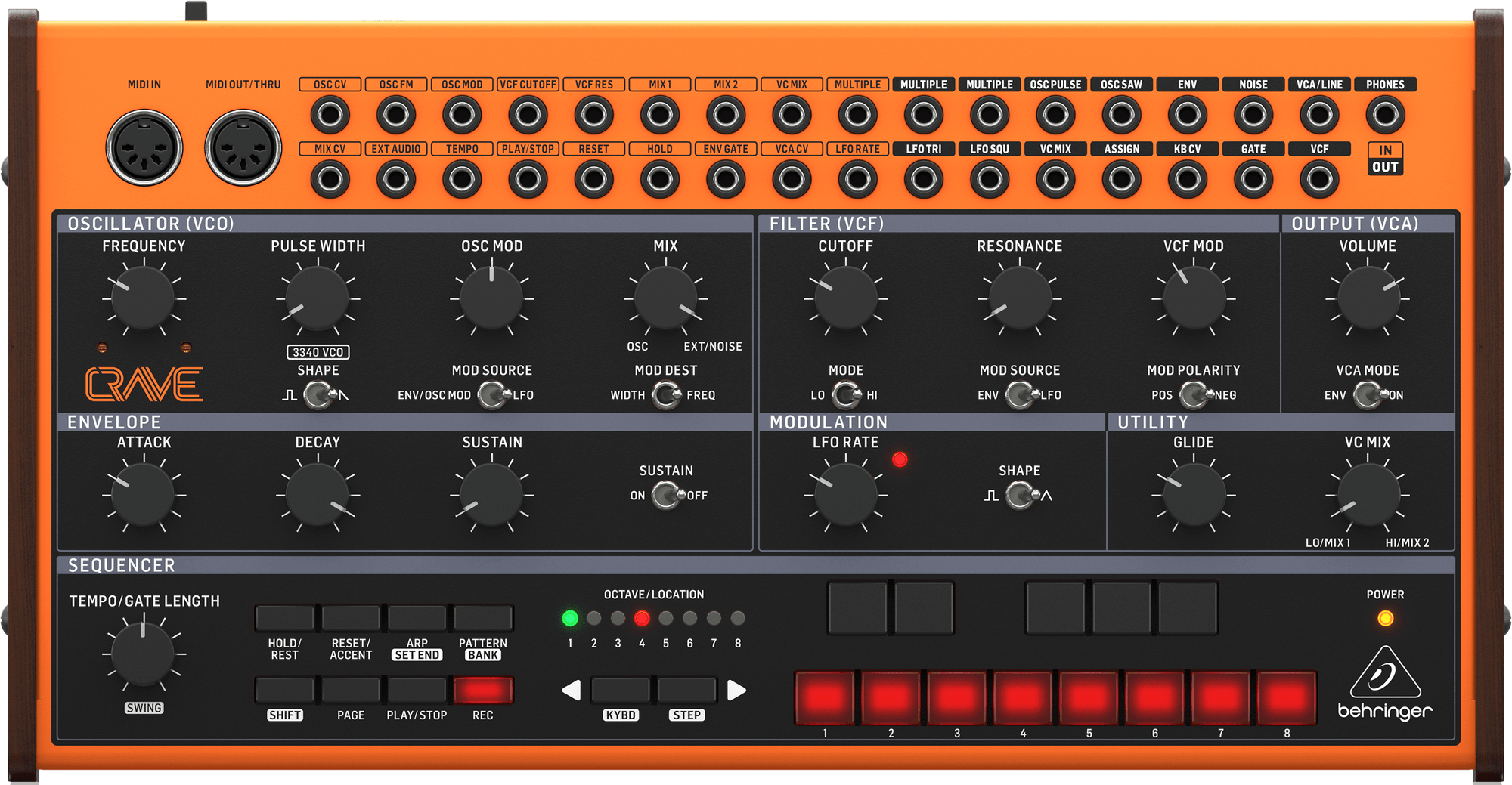
Task: Click the left arrow octave button
Action: pos(572,690)
